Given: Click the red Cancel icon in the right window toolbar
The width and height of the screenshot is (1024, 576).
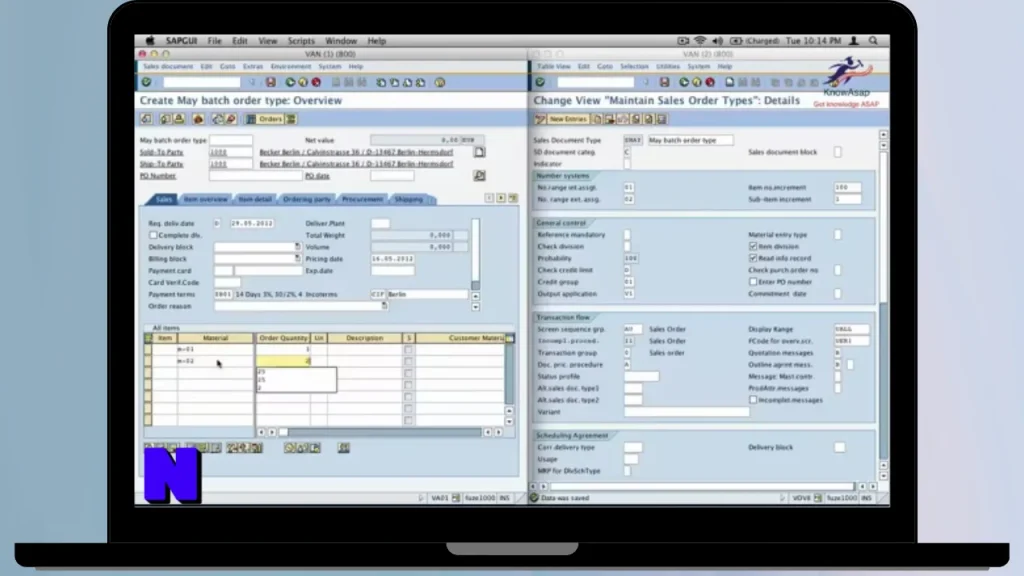Looking at the screenshot, I should 710,82.
